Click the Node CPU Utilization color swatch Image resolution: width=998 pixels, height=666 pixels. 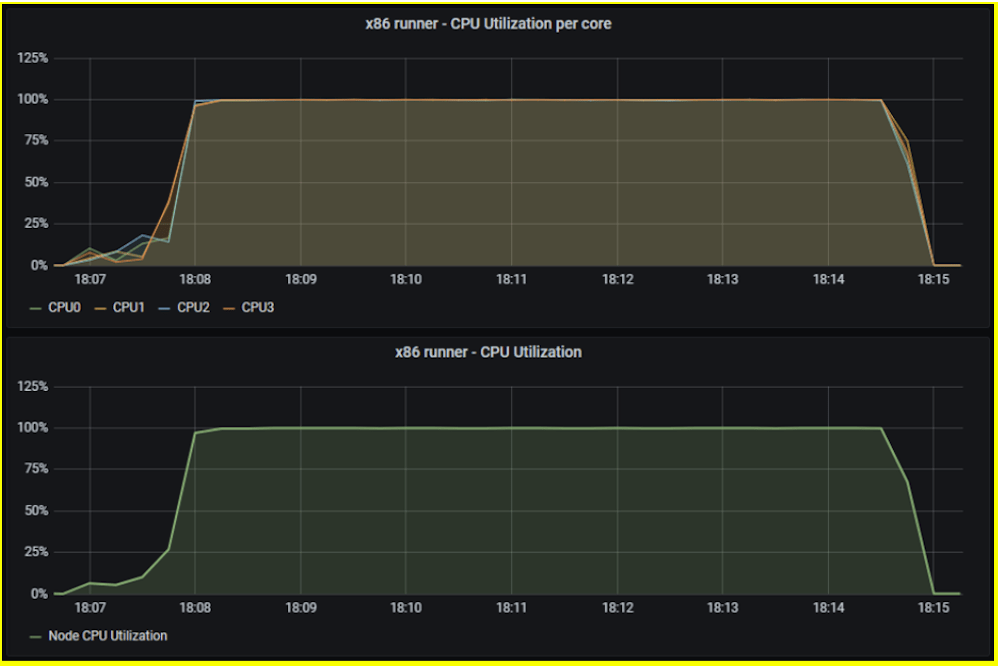[x=34, y=635]
